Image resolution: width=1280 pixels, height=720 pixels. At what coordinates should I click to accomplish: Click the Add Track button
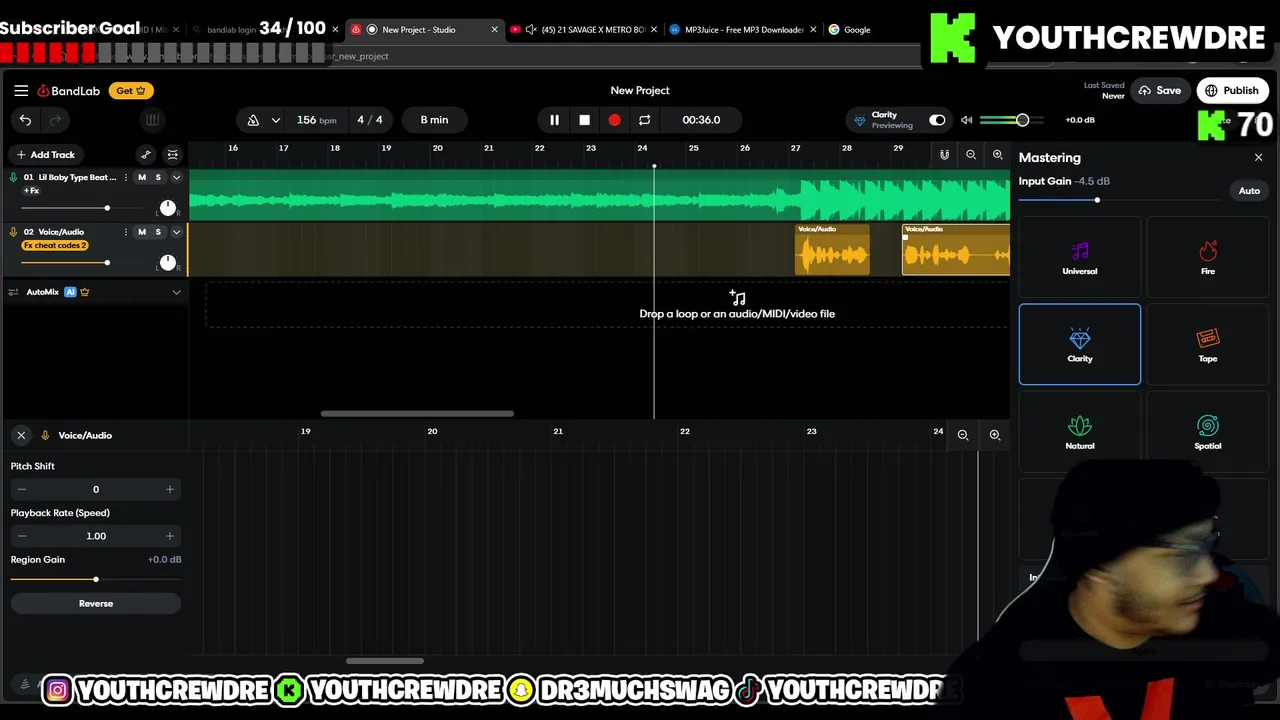[x=45, y=155]
